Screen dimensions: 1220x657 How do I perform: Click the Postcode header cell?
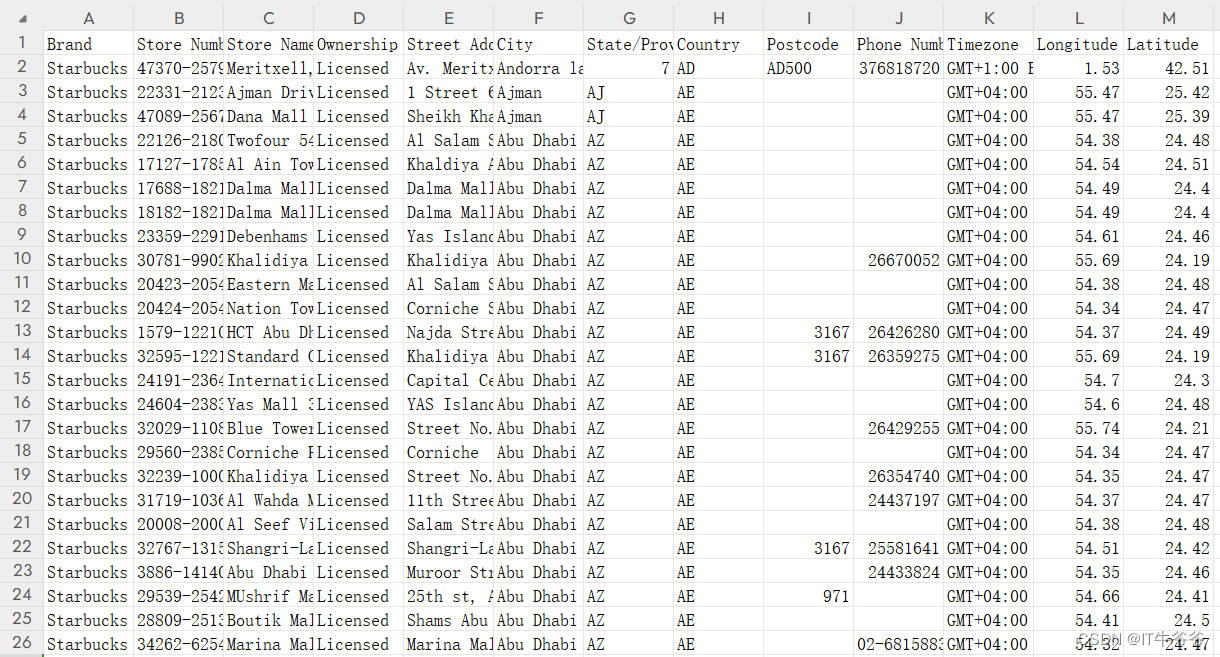tap(808, 44)
